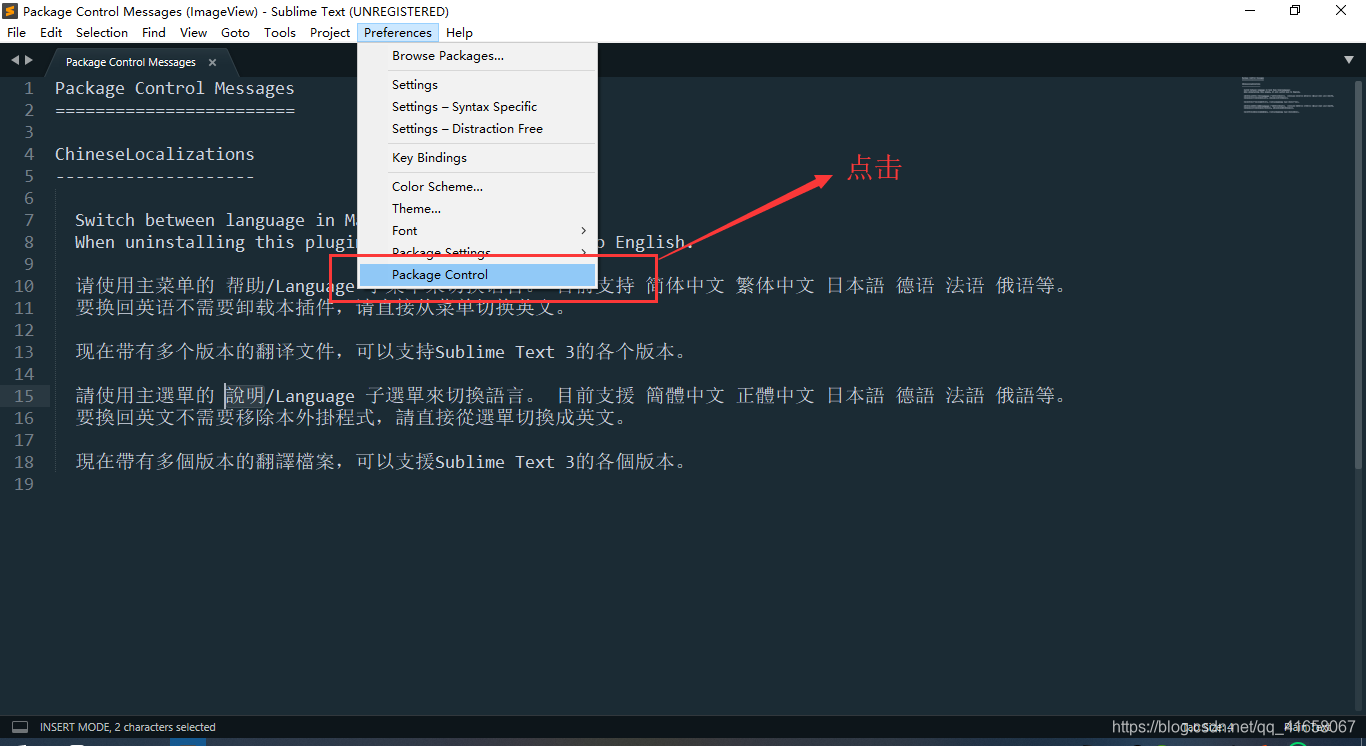Viewport: 1366px width, 746px height.
Task: Open the View menu
Action: click(194, 32)
